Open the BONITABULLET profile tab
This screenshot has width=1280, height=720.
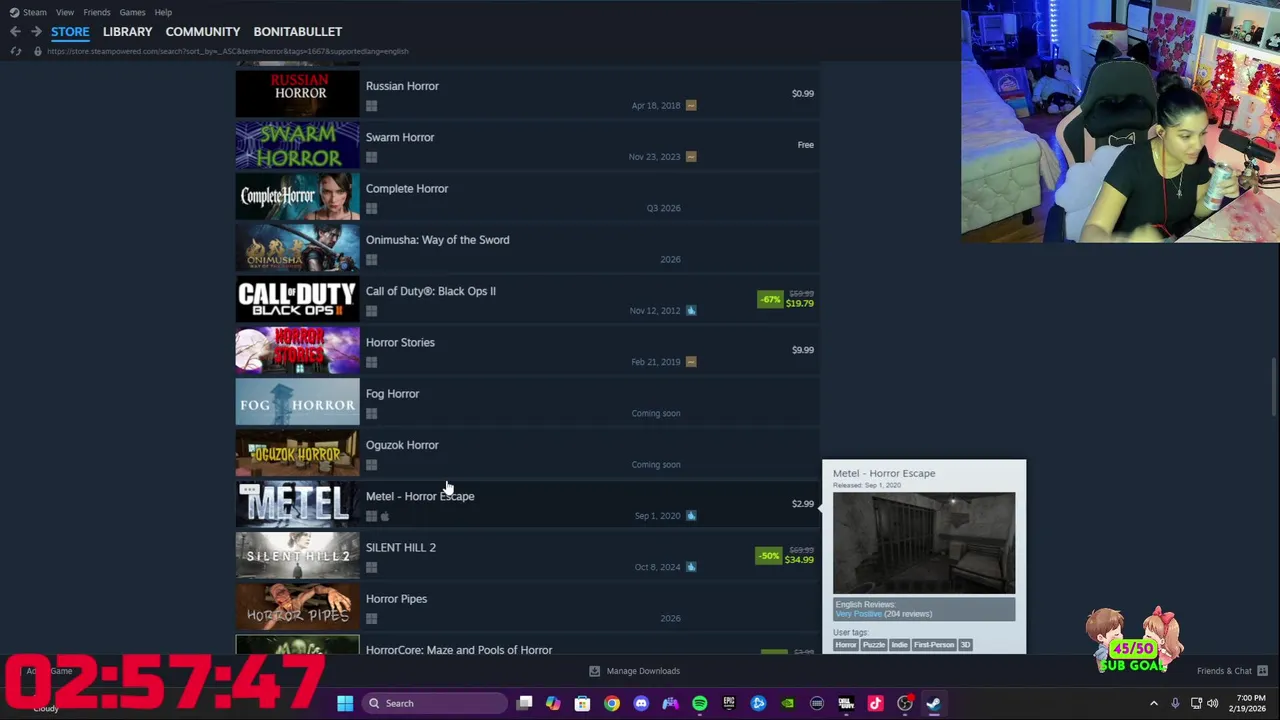297,32
